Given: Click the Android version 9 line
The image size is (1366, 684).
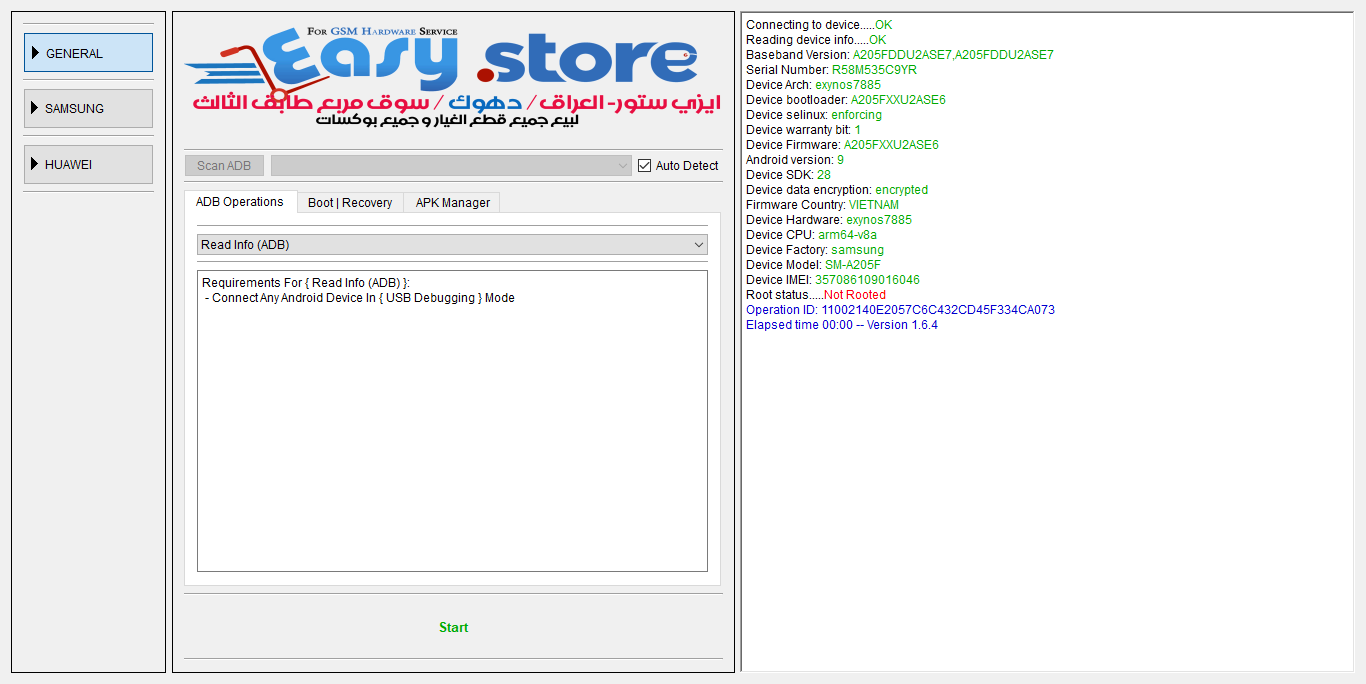Looking at the screenshot, I should click(x=795, y=160).
